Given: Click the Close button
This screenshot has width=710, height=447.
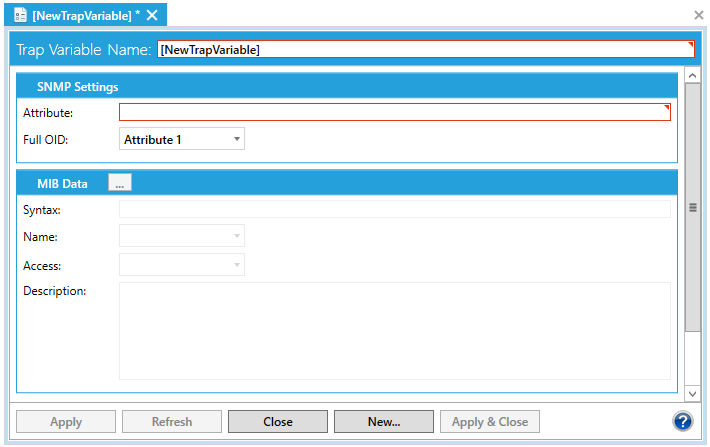Looking at the screenshot, I should [x=278, y=422].
